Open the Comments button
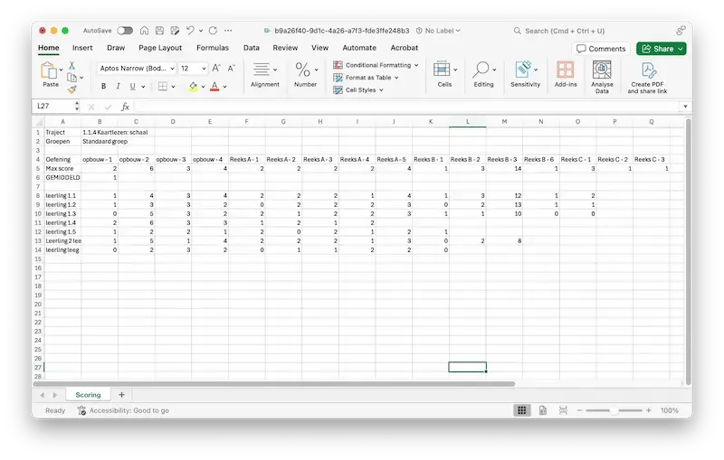Image resolution: width=724 pixels, height=460 pixels. (601, 48)
